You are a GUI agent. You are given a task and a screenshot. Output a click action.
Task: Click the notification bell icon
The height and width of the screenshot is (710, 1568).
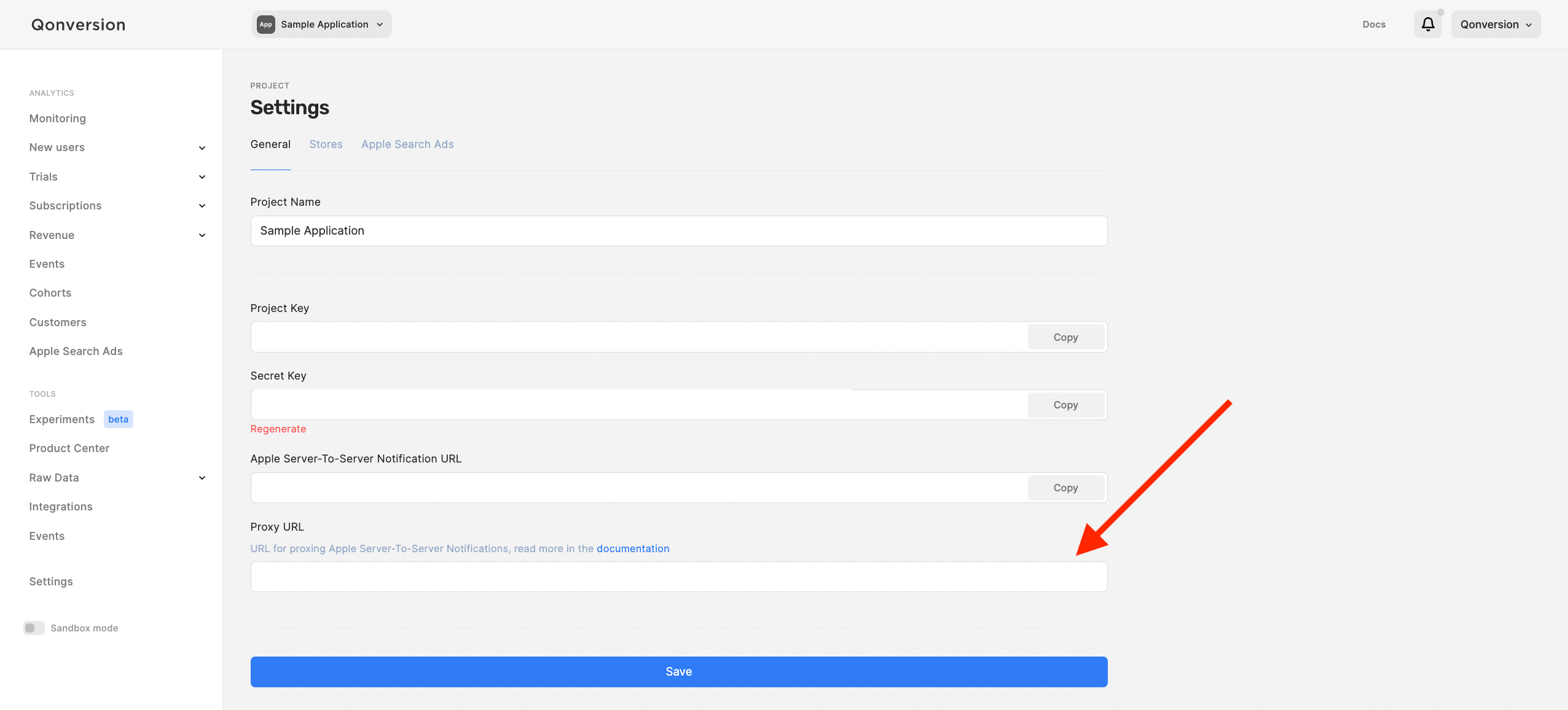click(x=1428, y=25)
